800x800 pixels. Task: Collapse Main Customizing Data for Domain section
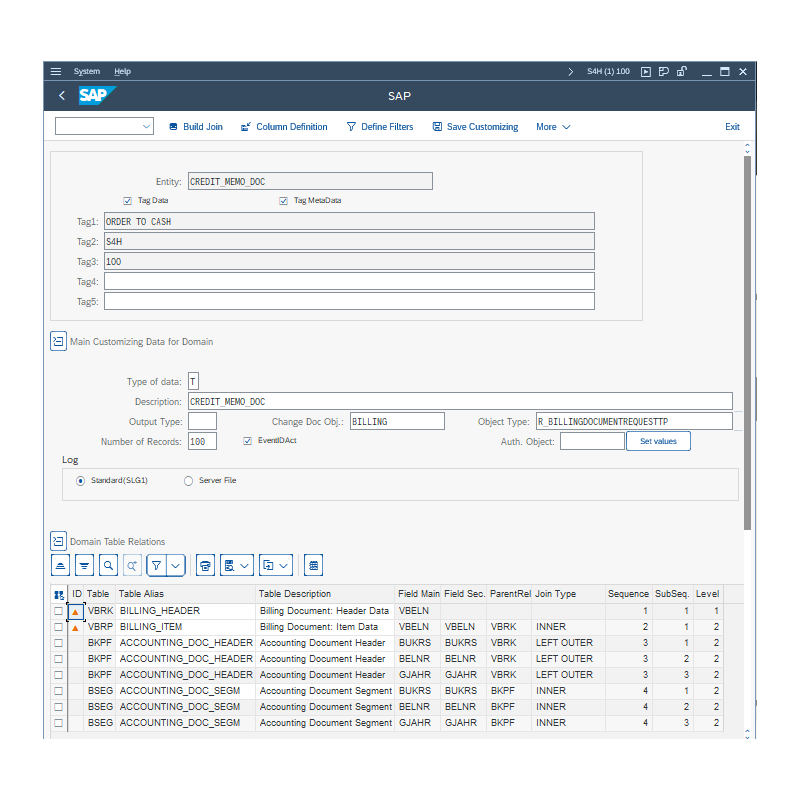pyautogui.click(x=58, y=341)
